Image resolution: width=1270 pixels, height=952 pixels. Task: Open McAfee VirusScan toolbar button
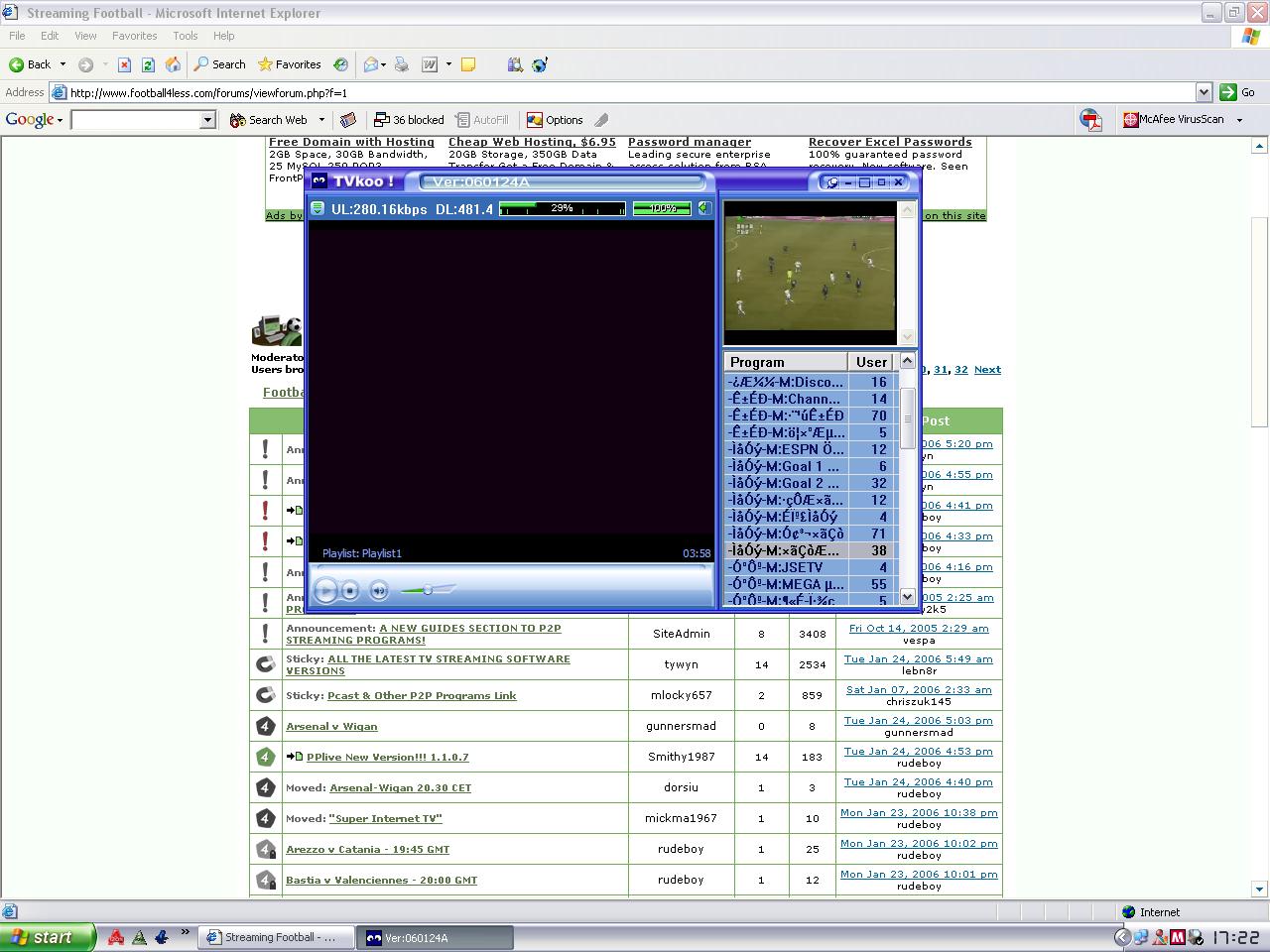(x=1174, y=119)
